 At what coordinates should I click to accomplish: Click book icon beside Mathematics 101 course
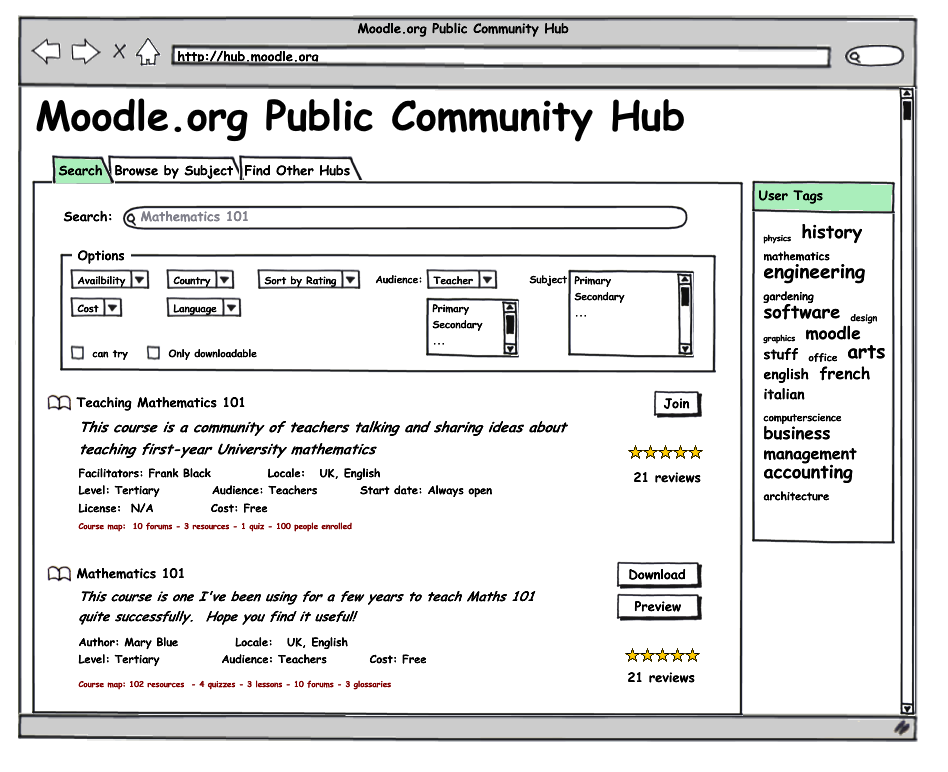[x=59, y=574]
